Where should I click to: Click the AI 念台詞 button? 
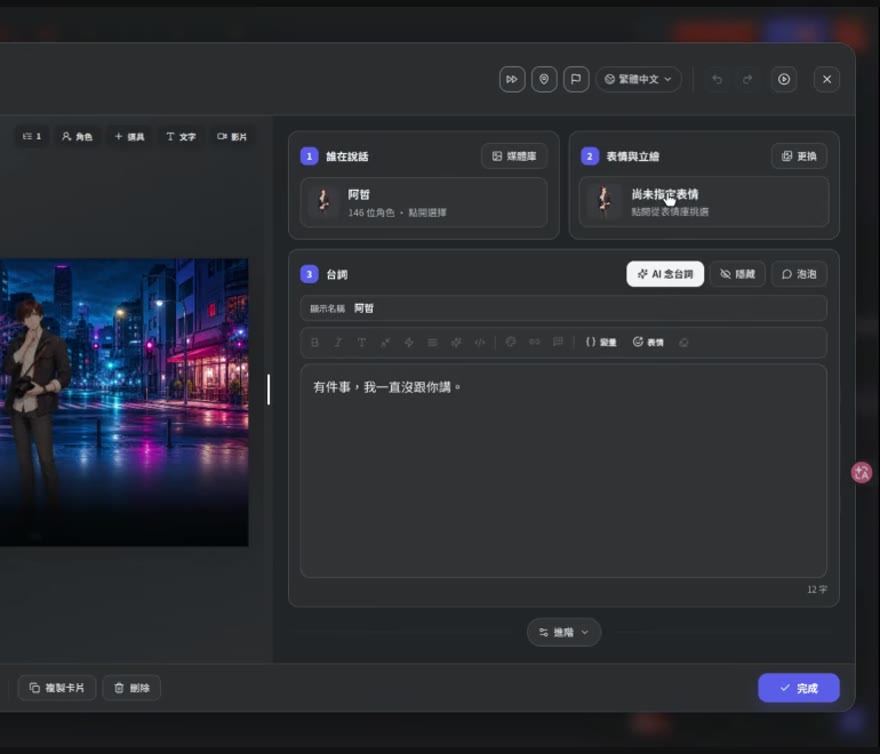pyautogui.click(x=665, y=274)
